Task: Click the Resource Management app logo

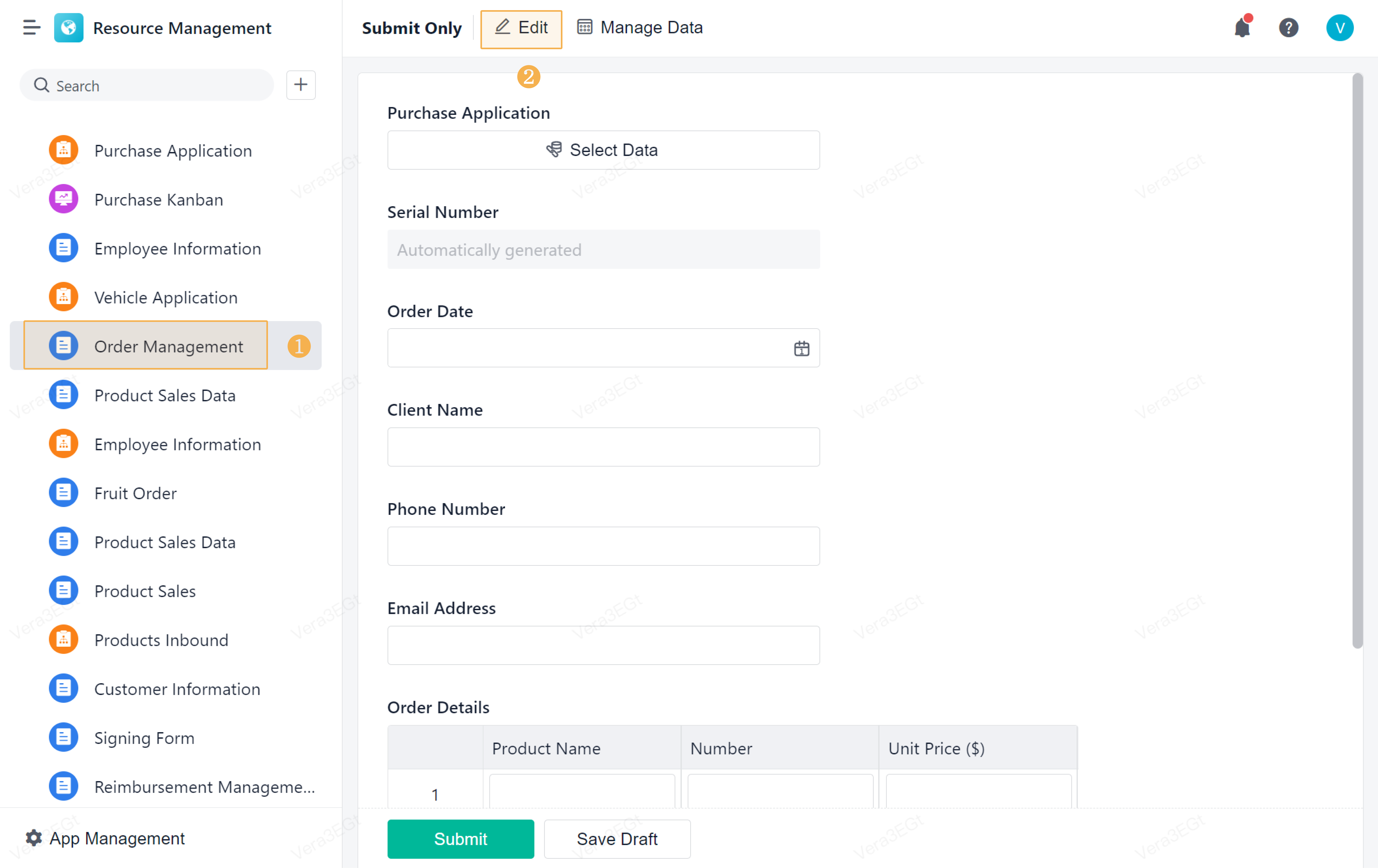Action: pos(69,28)
